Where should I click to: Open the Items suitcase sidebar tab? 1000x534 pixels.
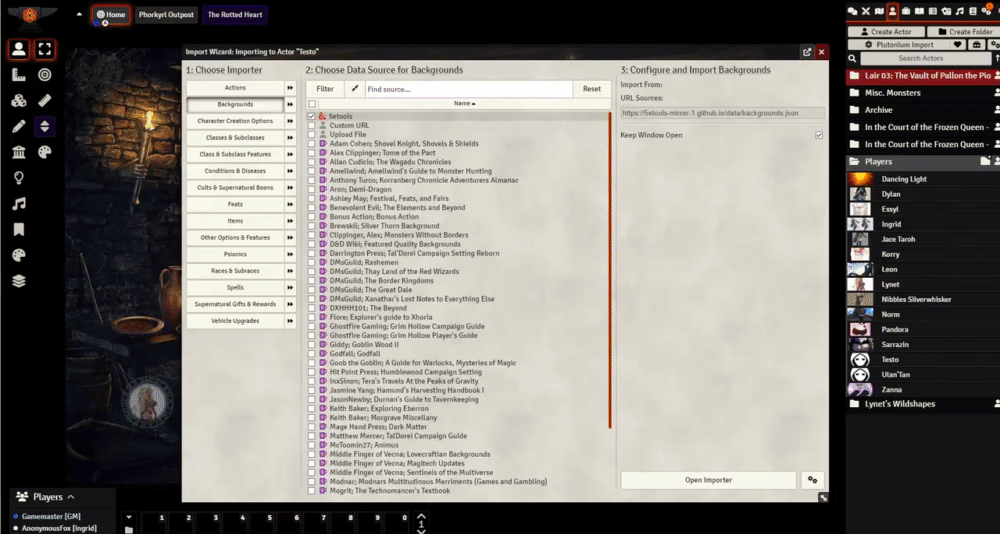[906, 11]
